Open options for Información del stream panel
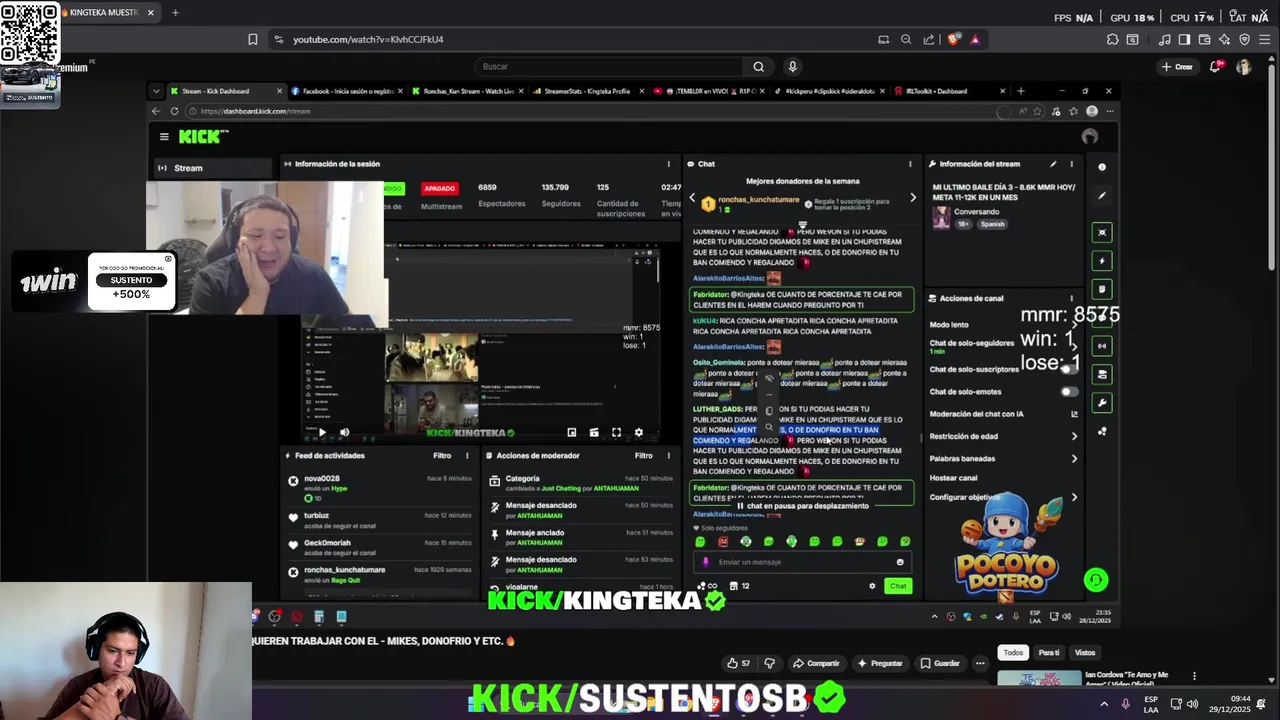This screenshot has width=1280, height=720. point(1072,164)
